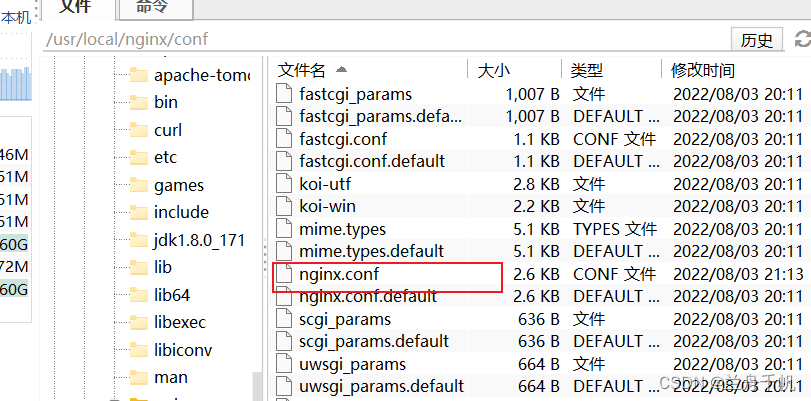Select the etc folder in tree
The image size is (811, 401).
(x=165, y=157)
